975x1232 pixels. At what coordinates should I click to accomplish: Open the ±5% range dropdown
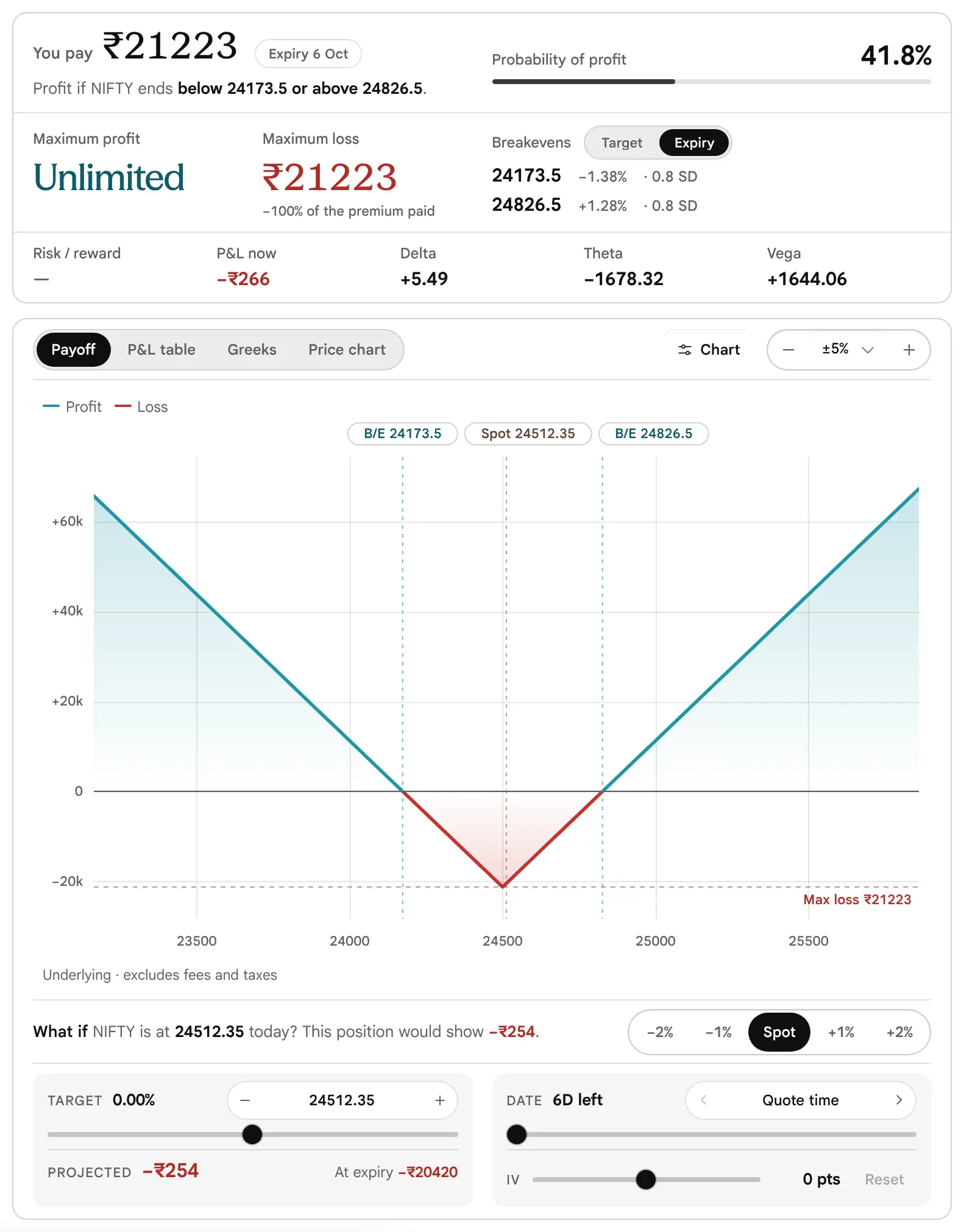point(848,350)
